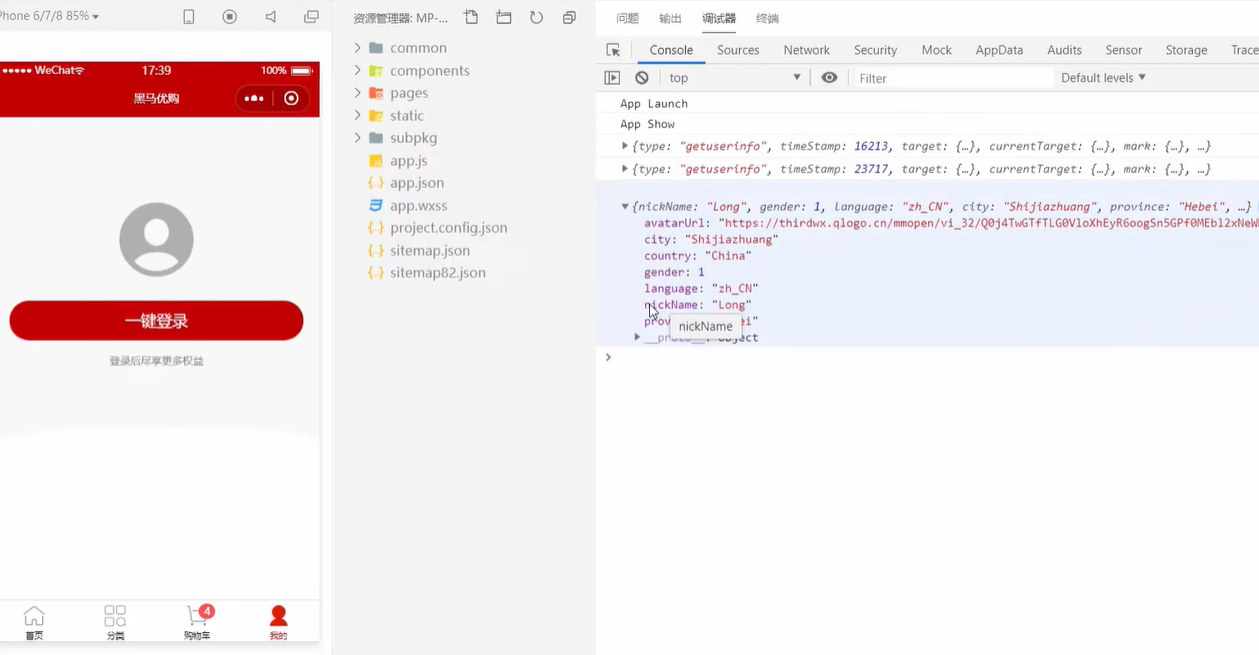Create a new file in explorer toolbar

tap(471, 17)
